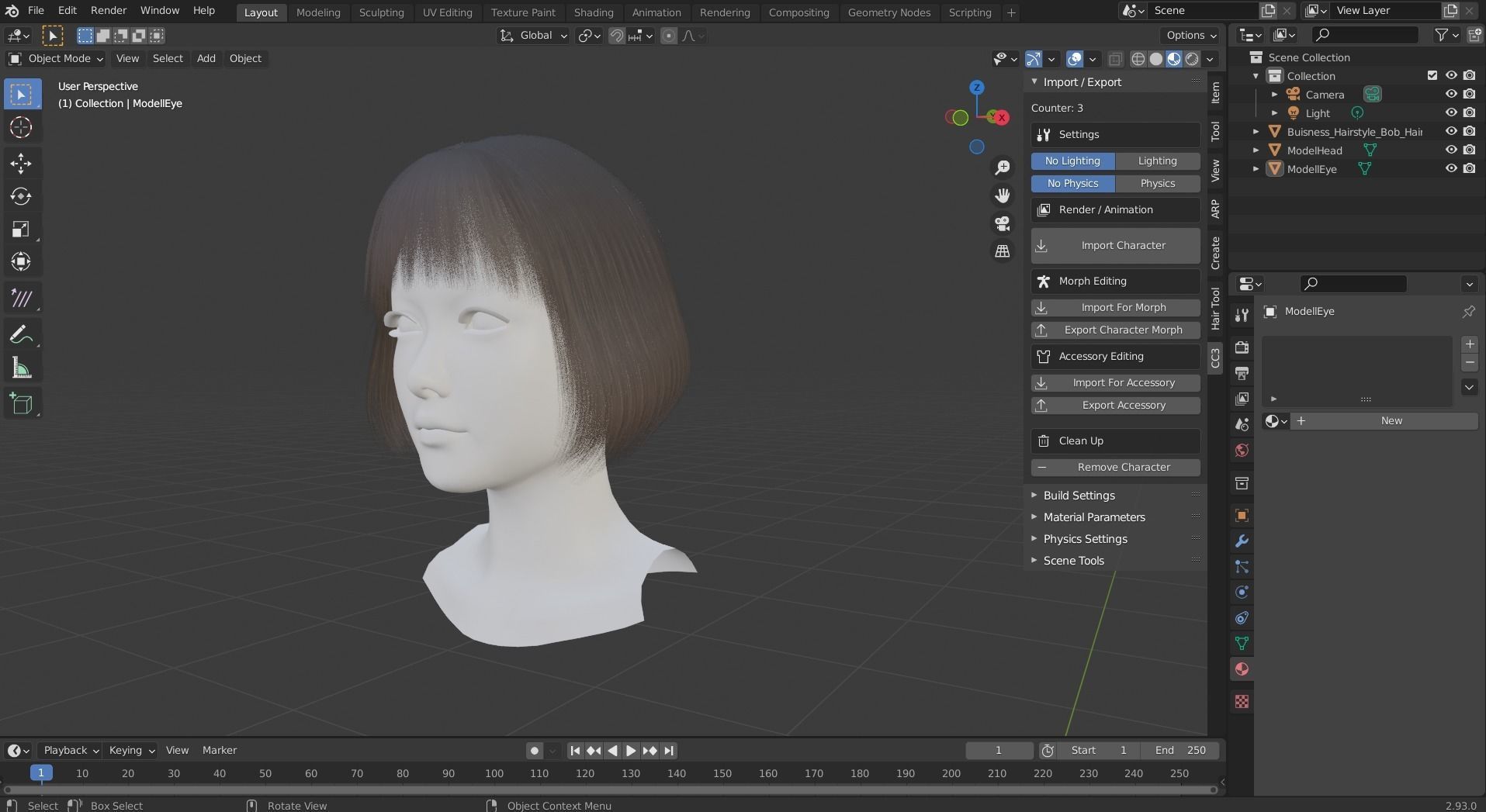Hide ModelHead using its eye icon
This screenshot has height=812, width=1486.
tap(1451, 150)
